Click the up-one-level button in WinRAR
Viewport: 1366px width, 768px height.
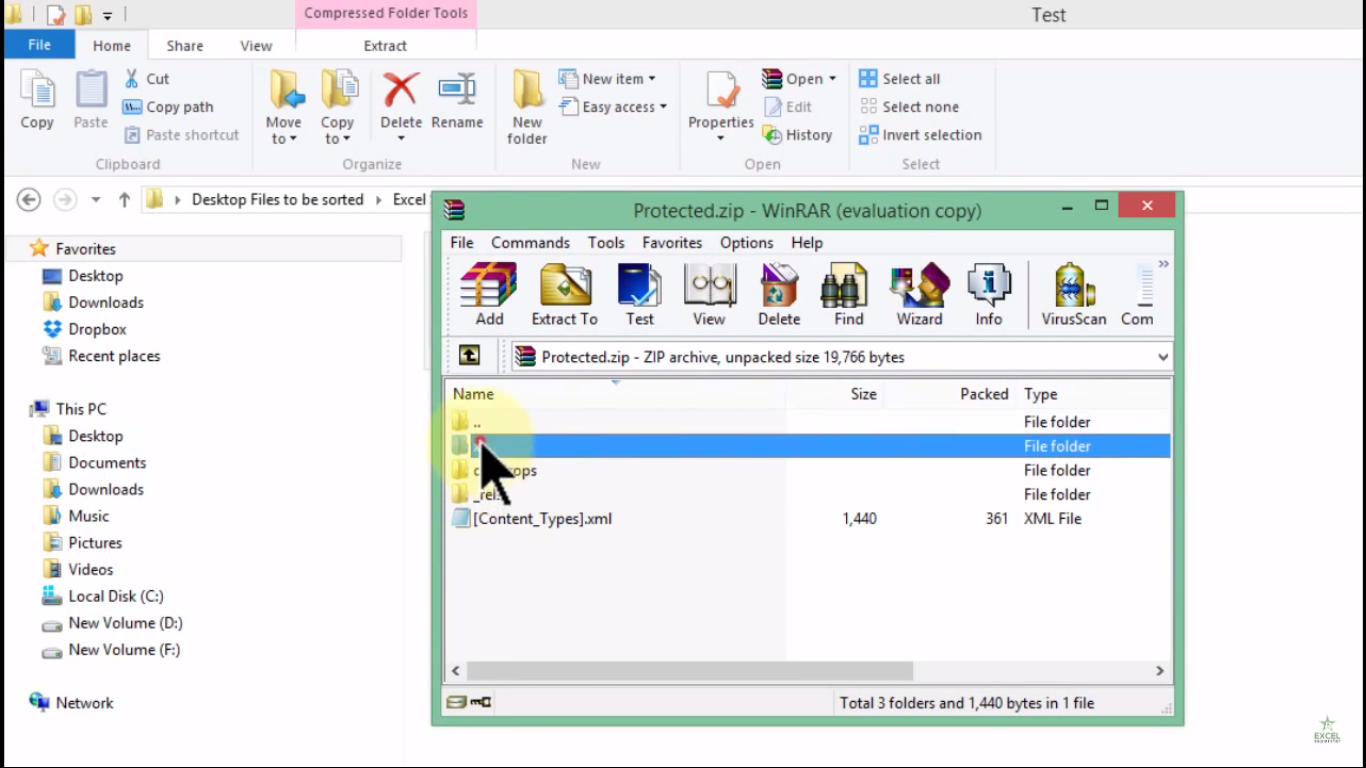[469, 355]
